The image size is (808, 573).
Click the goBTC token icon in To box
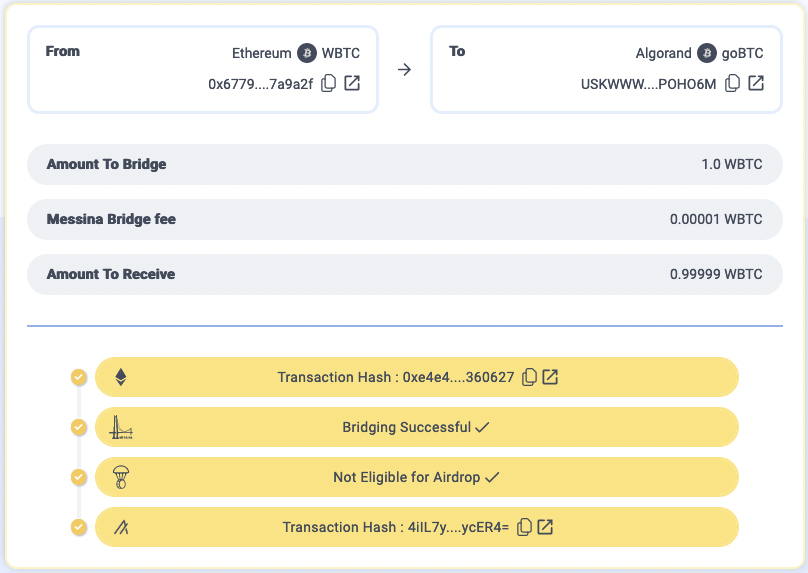(707, 53)
